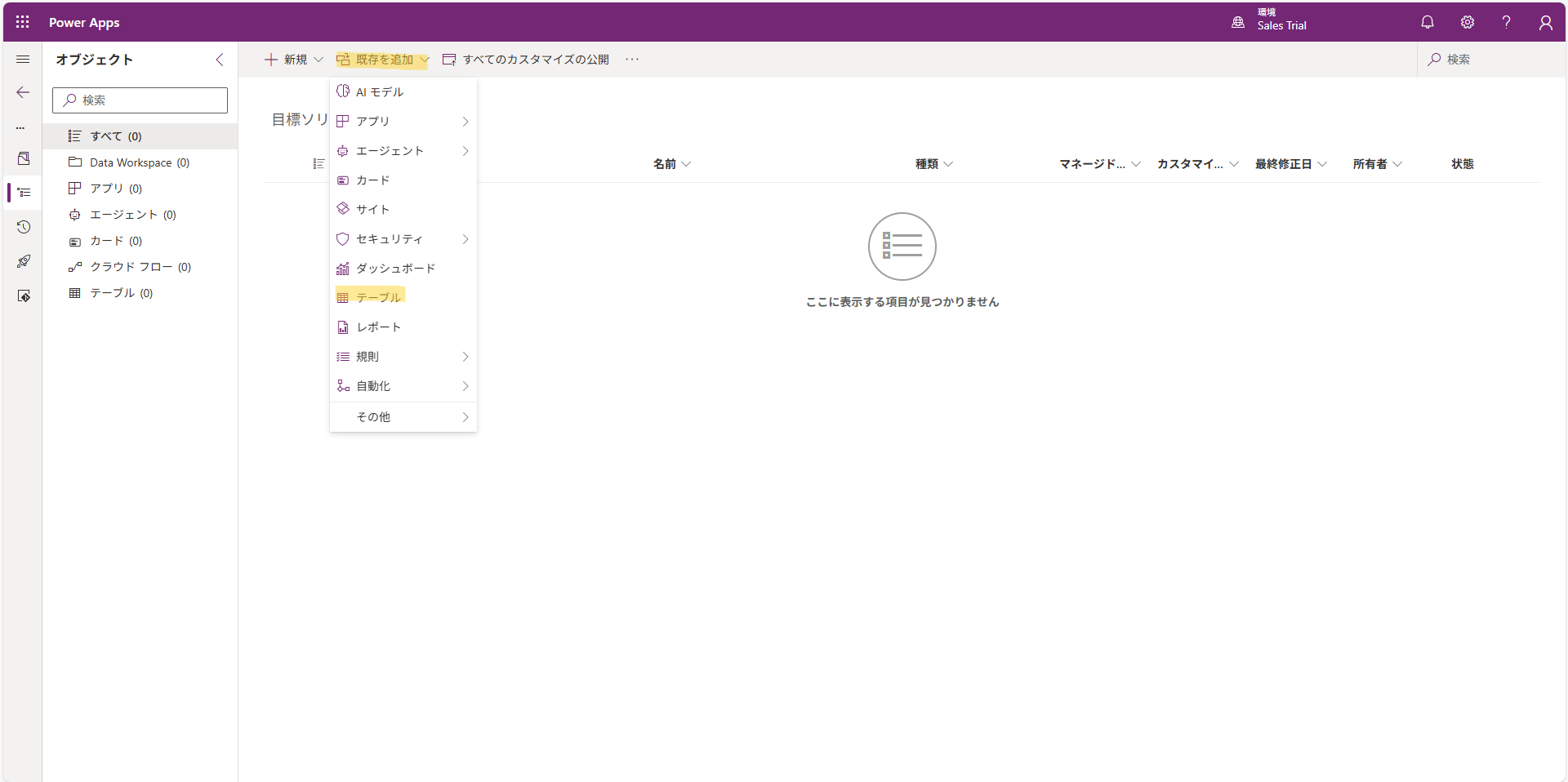Click the back arrow in left rail
This screenshot has width=1568, height=782.
[23, 92]
